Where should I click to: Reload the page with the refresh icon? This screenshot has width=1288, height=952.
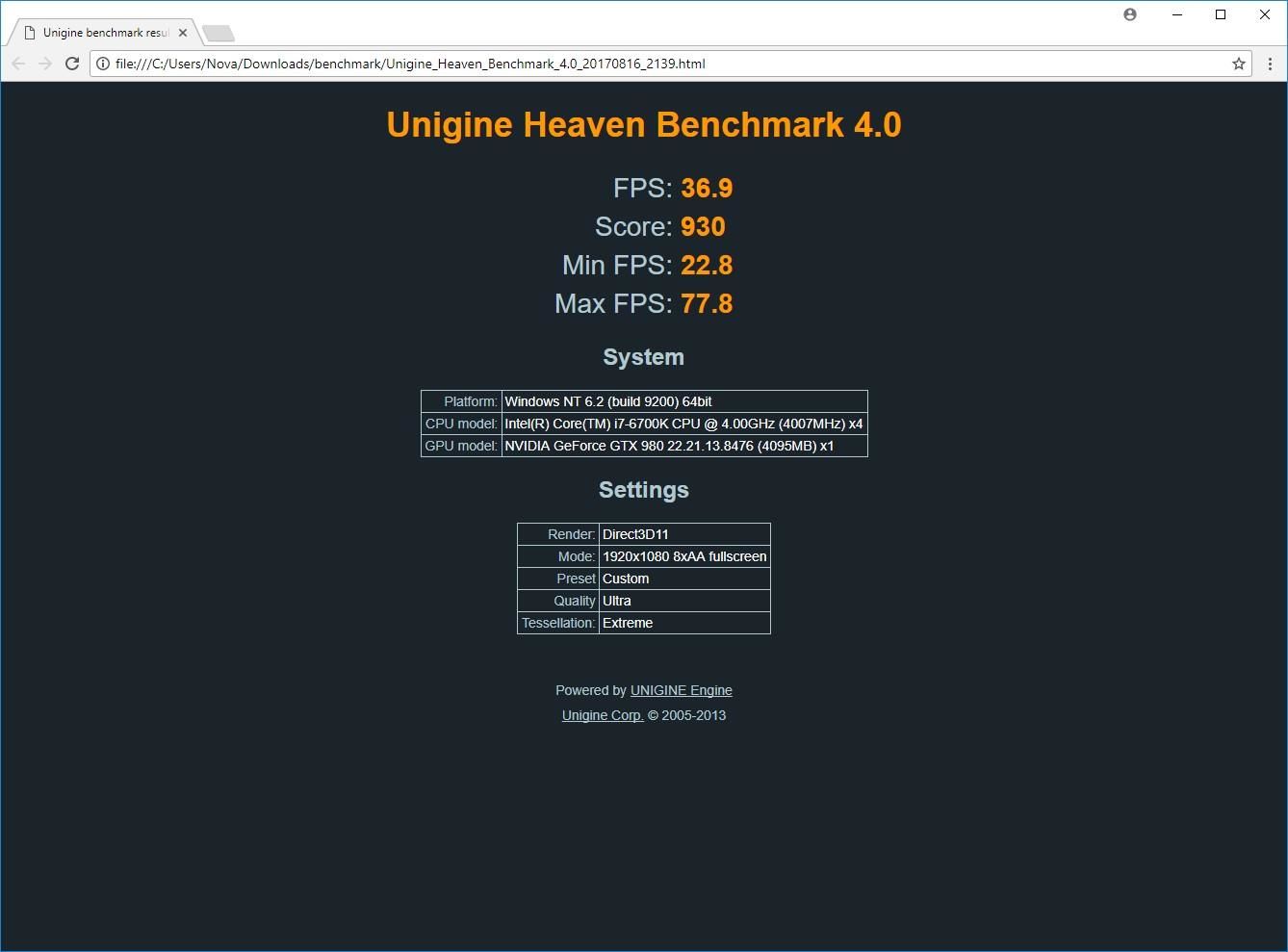(x=72, y=64)
